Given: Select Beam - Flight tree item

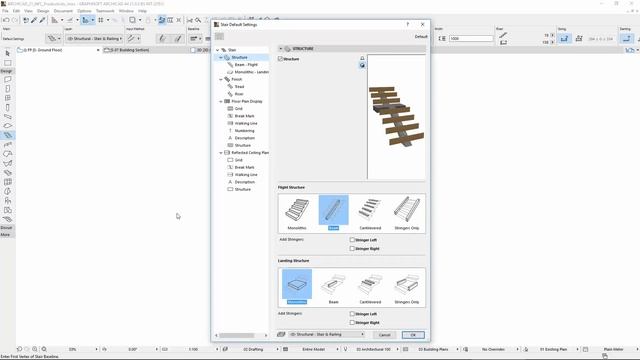Looking at the screenshot, I should tap(246, 64).
